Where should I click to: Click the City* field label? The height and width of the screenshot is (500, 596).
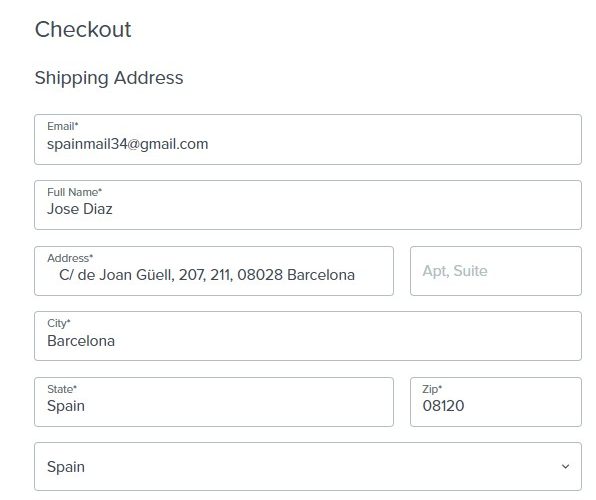pos(59,324)
